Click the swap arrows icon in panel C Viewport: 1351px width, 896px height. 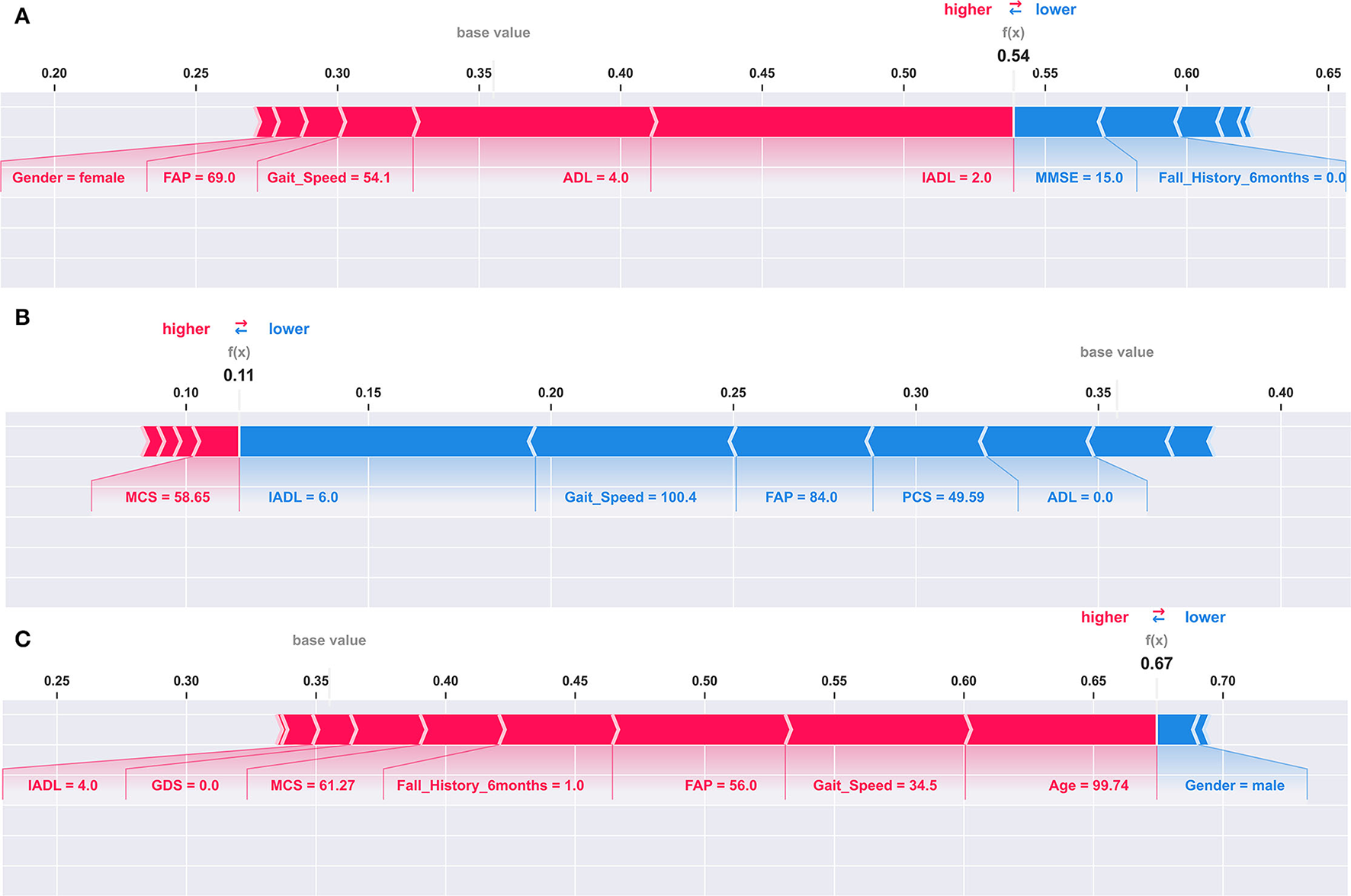coord(1158,615)
